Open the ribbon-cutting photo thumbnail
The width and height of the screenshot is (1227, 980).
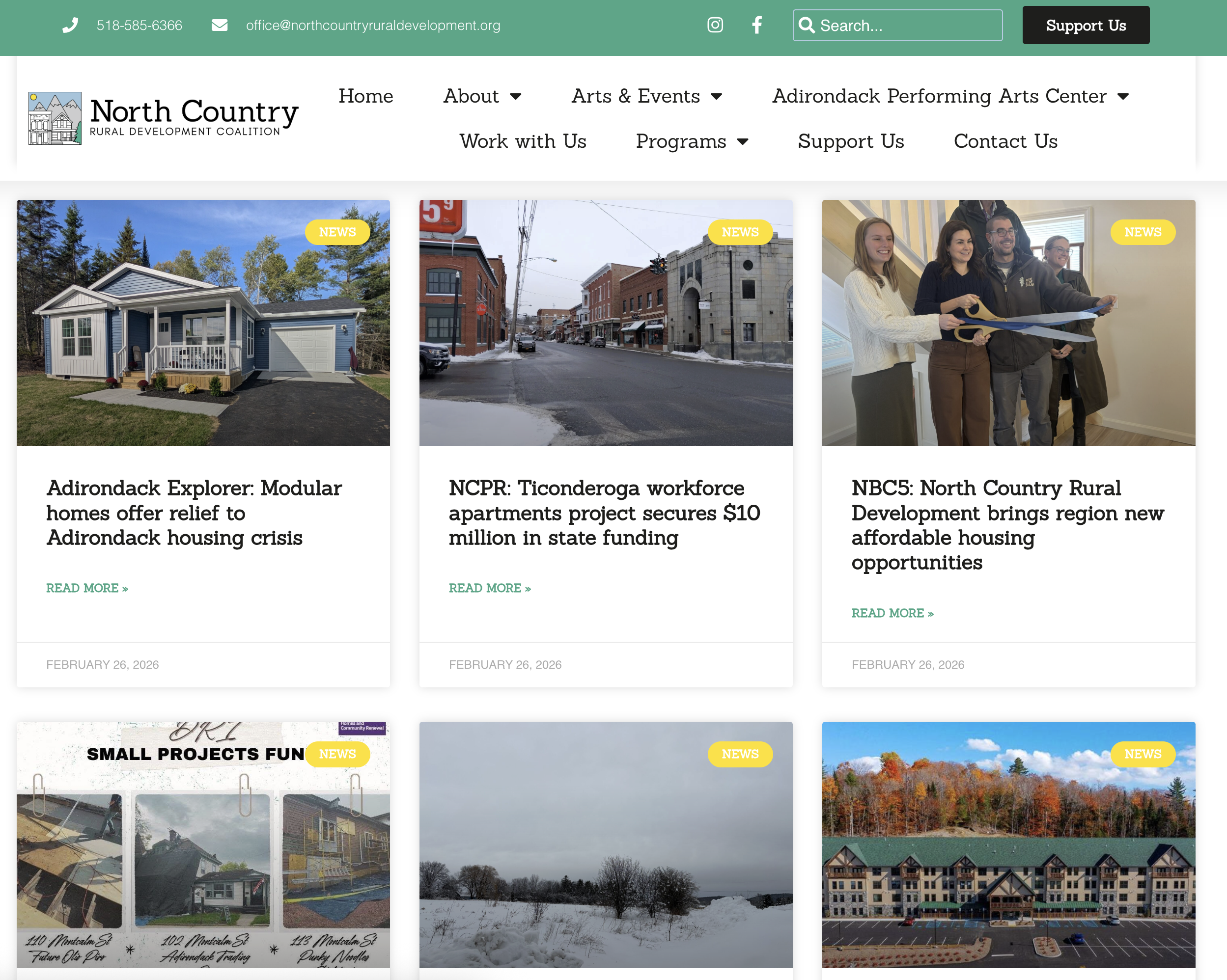point(1009,323)
